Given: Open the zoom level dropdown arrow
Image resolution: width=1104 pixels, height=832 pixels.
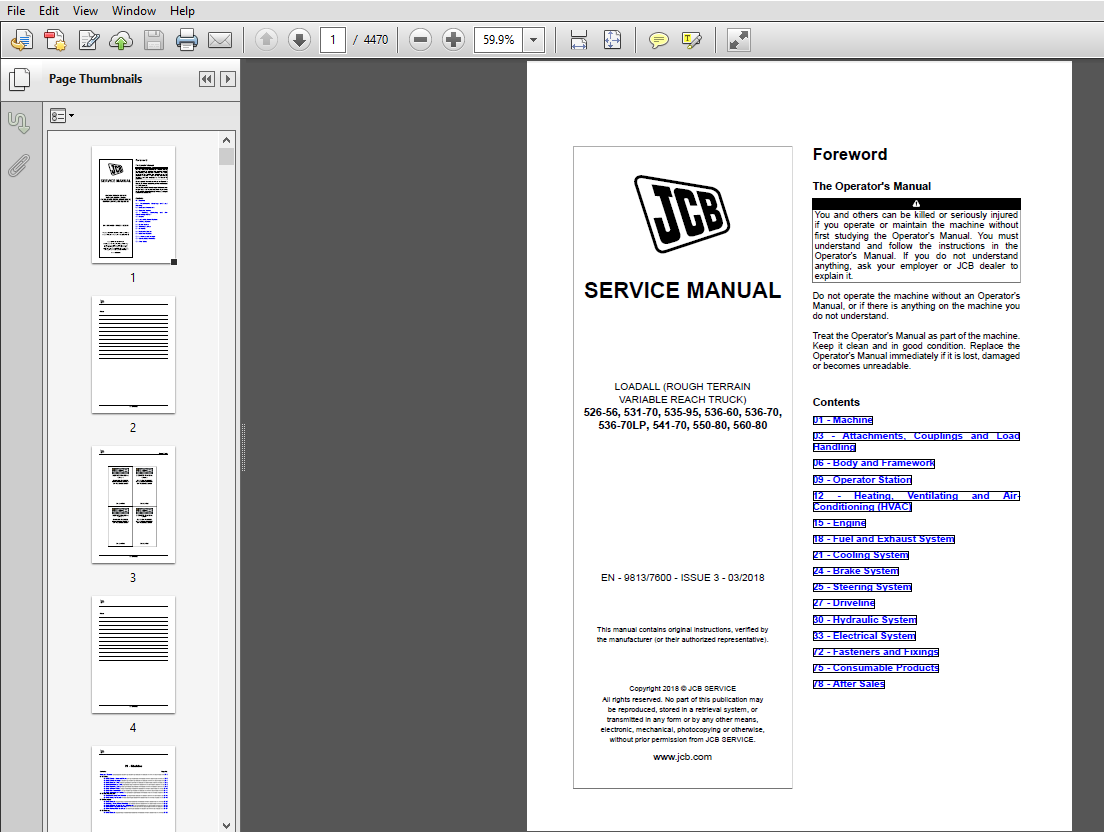Looking at the screenshot, I should (534, 40).
